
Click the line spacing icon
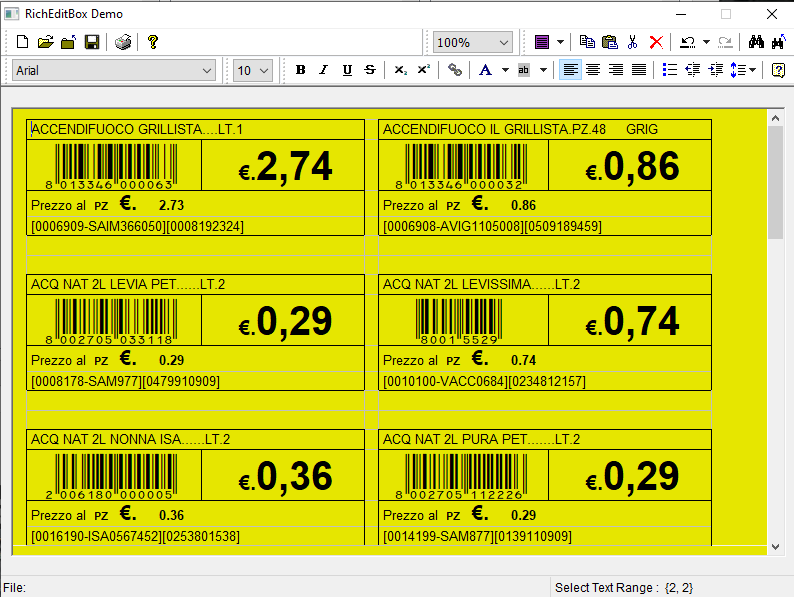tap(738, 70)
